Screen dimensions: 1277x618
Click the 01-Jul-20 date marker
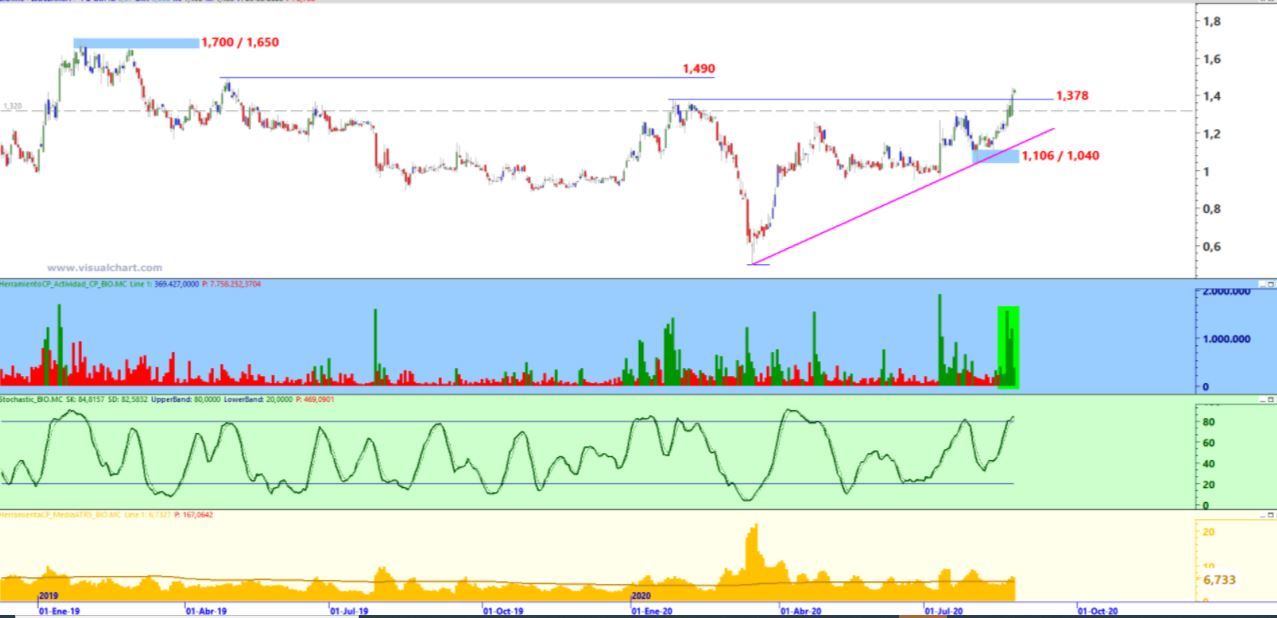944,610
